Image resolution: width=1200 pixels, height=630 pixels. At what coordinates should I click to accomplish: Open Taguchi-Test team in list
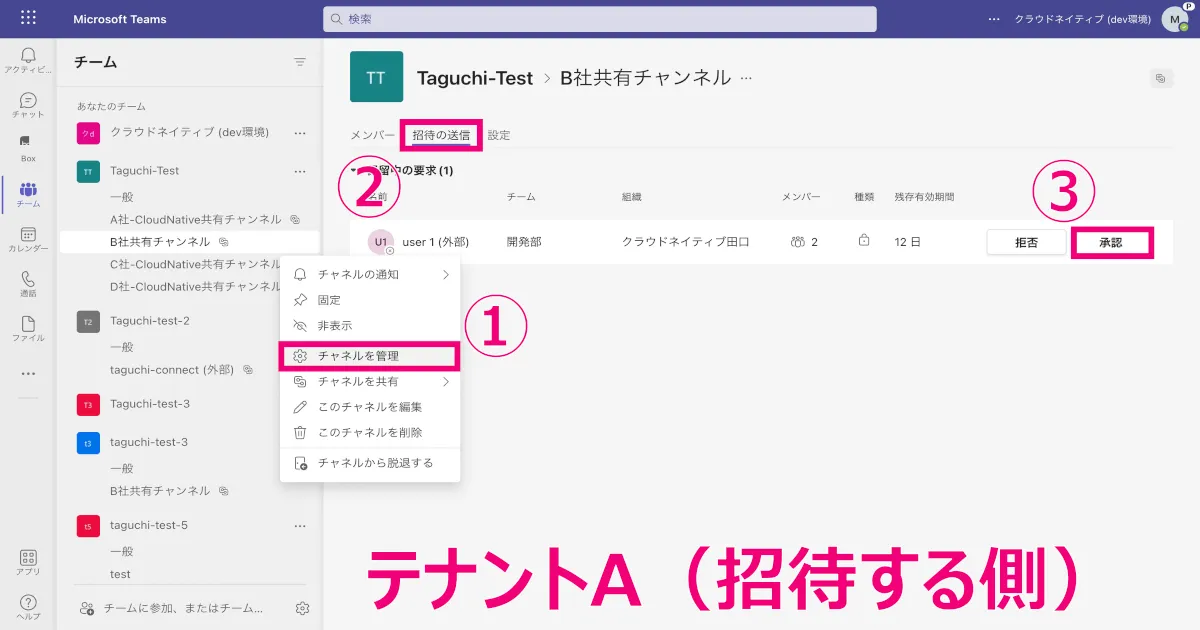(x=145, y=171)
